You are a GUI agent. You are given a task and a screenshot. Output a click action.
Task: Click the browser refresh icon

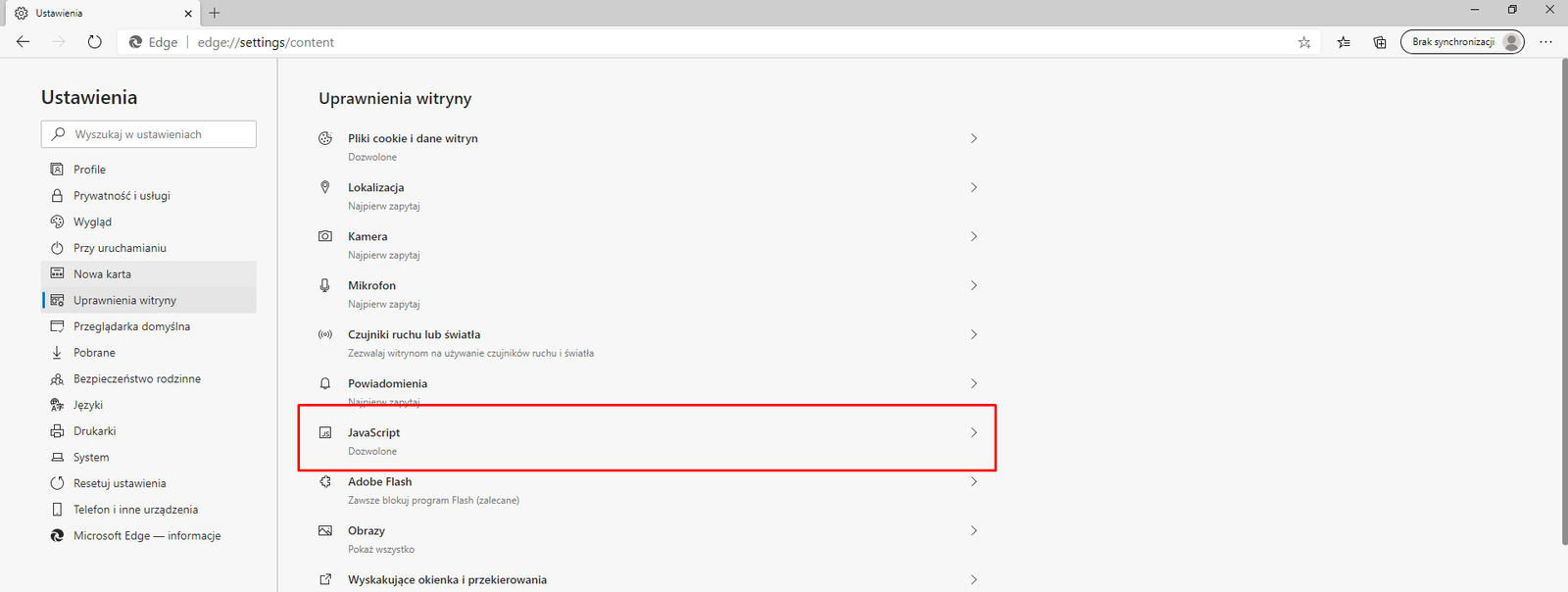[94, 42]
